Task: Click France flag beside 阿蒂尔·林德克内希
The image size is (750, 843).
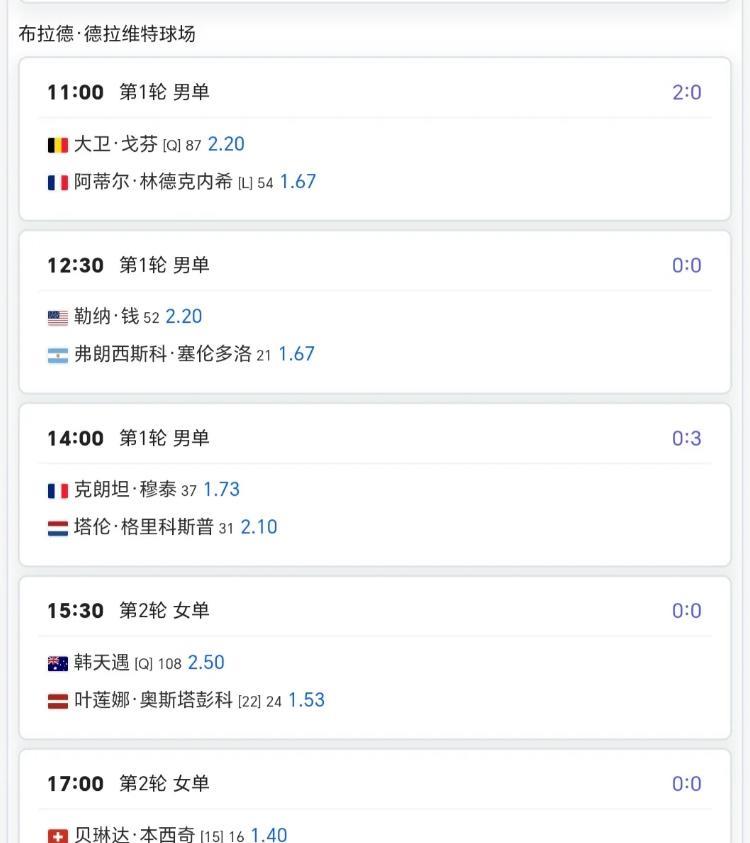Action: [x=58, y=183]
